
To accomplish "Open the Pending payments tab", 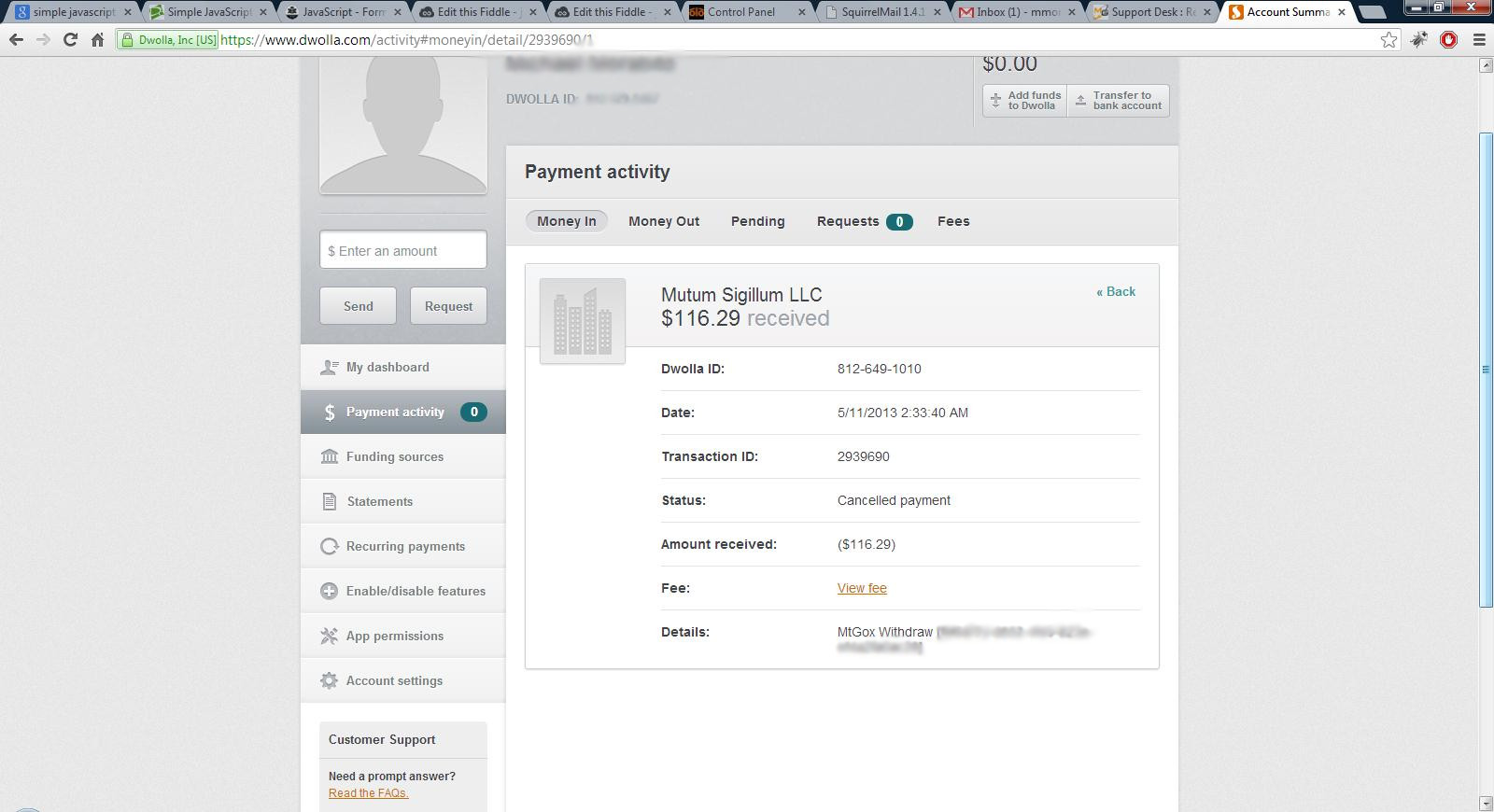I will (x=757, y=221).
